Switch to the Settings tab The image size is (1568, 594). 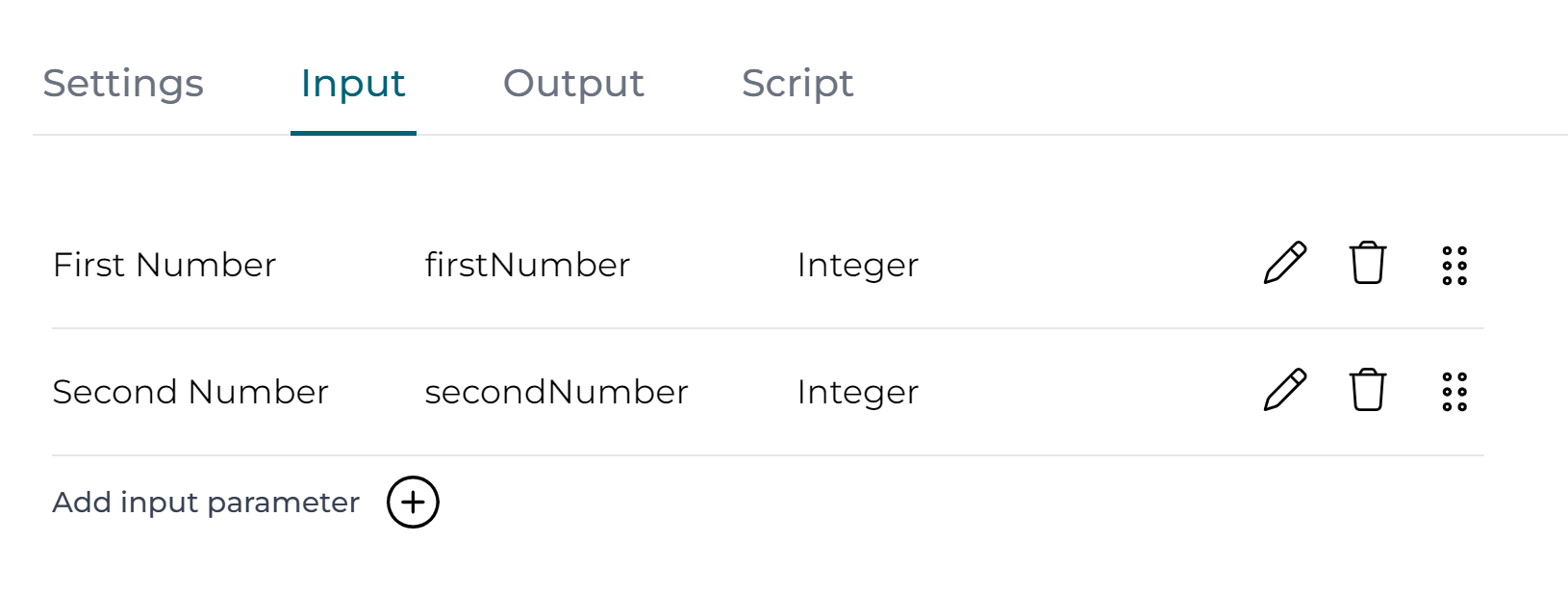123,83
